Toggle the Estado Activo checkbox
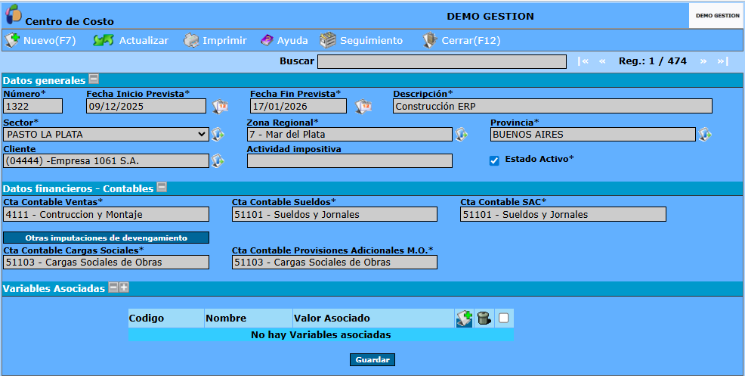Image resolution: width=745 pixels, height=376 pixels. pos(494,161)
